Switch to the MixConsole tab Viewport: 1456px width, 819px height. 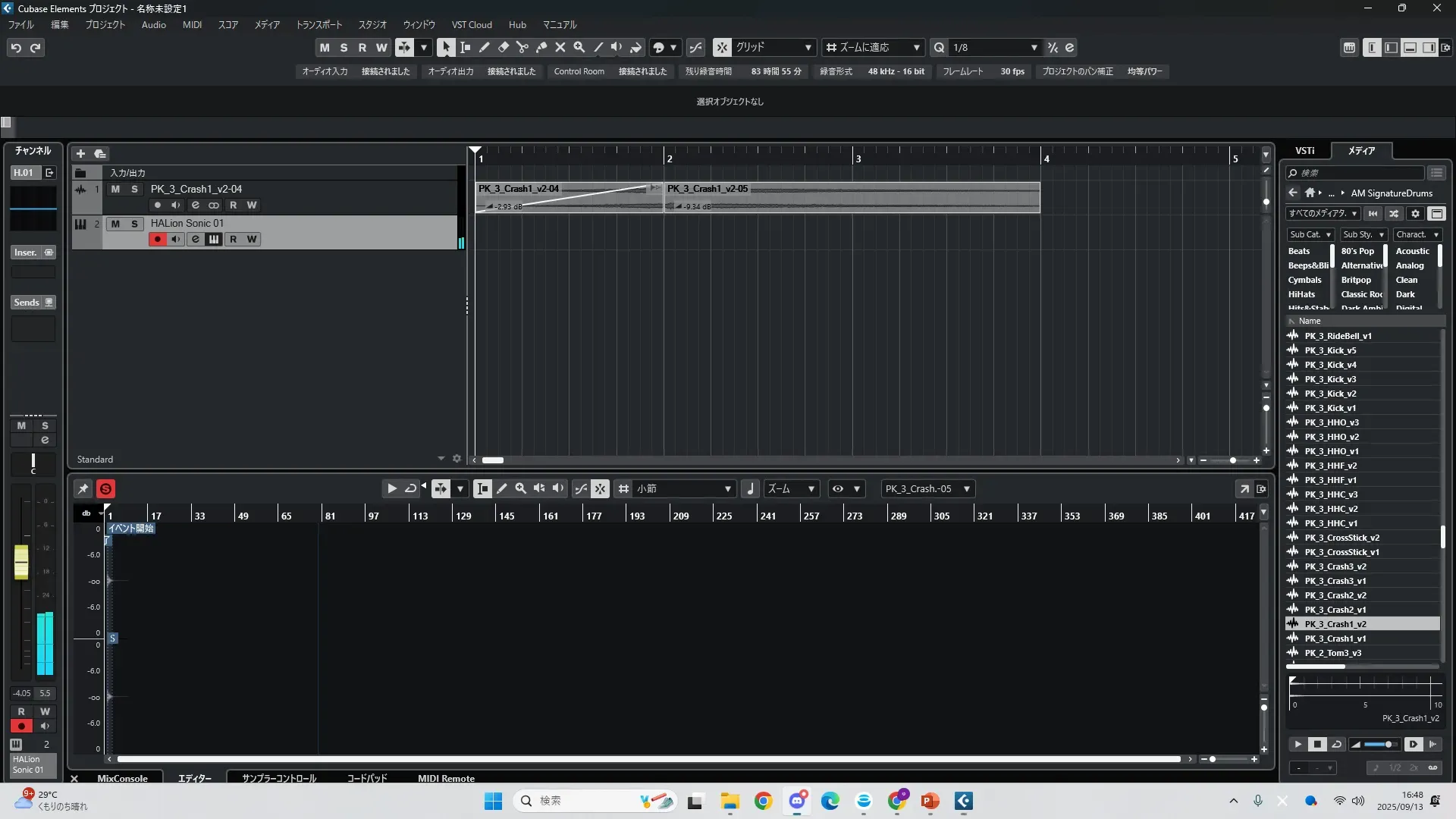coord(122,778)
